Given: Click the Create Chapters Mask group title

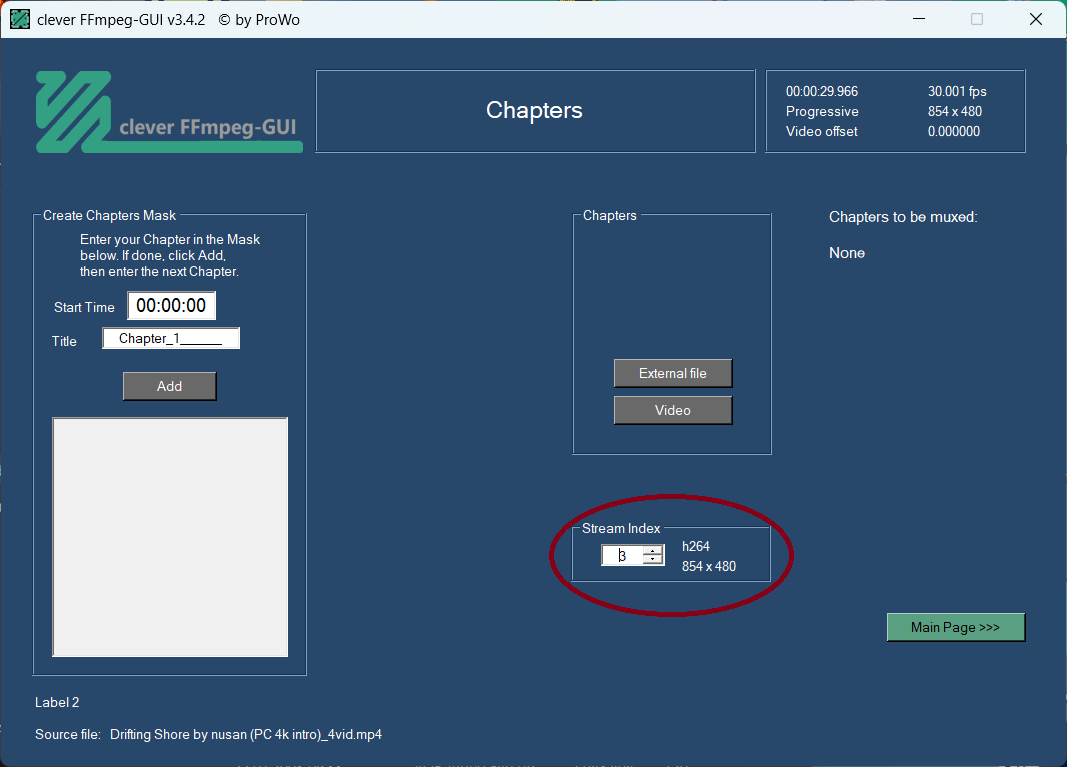Looking at the screenshot, I should tap(110, 215).
